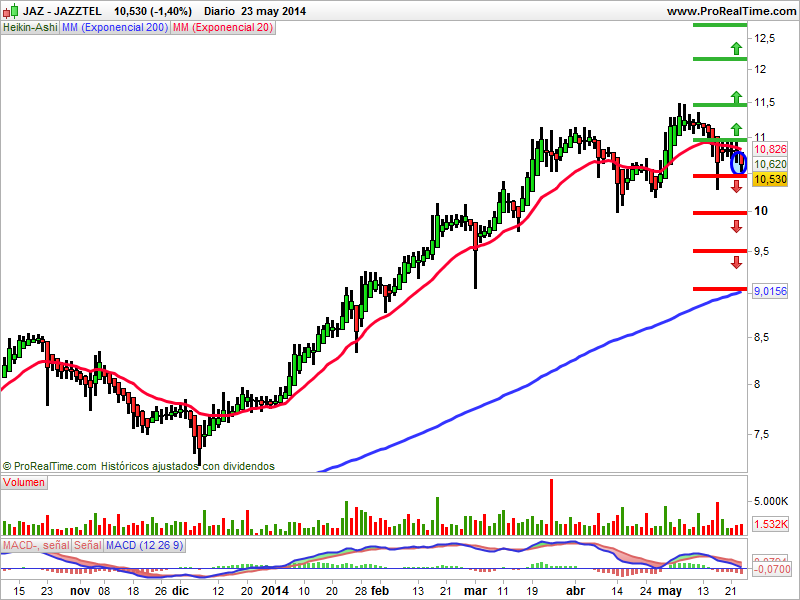Click the tallest red volume bar
Screen dimensions: 800x600
(x=551, y=507)
